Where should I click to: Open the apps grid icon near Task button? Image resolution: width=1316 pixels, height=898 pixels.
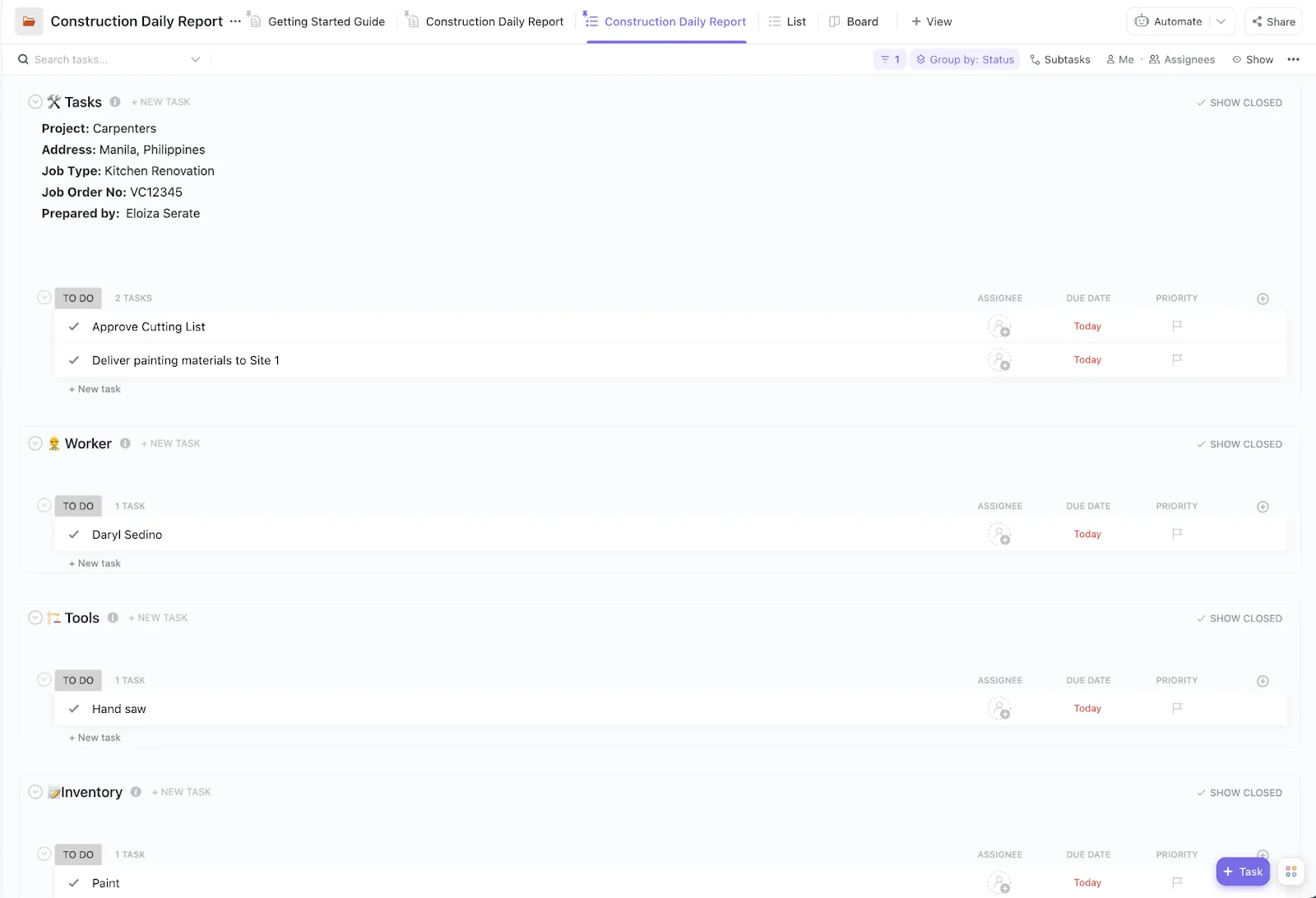tap(1291, 872)
